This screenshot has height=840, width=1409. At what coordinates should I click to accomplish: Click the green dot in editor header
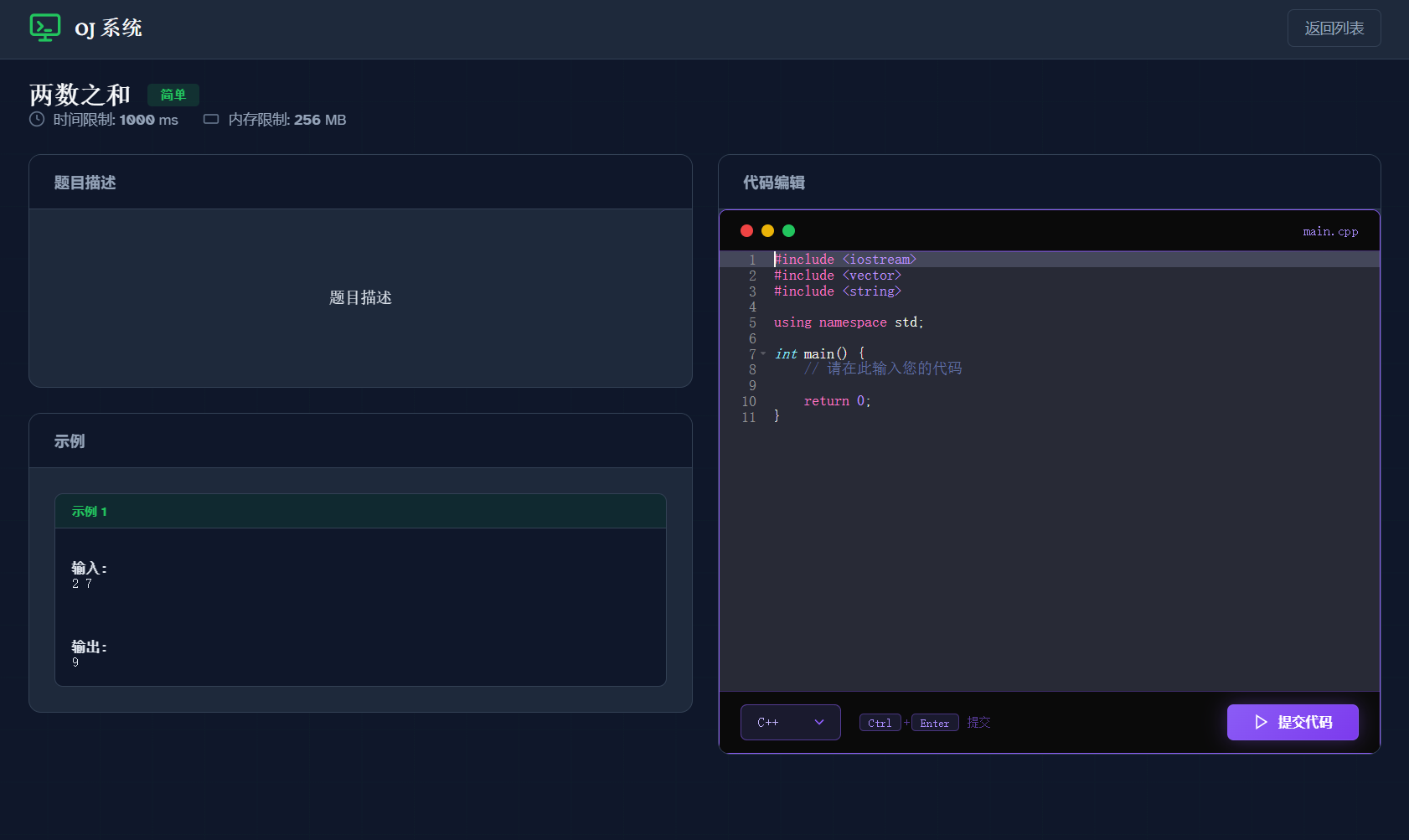(x=788, y=230)
